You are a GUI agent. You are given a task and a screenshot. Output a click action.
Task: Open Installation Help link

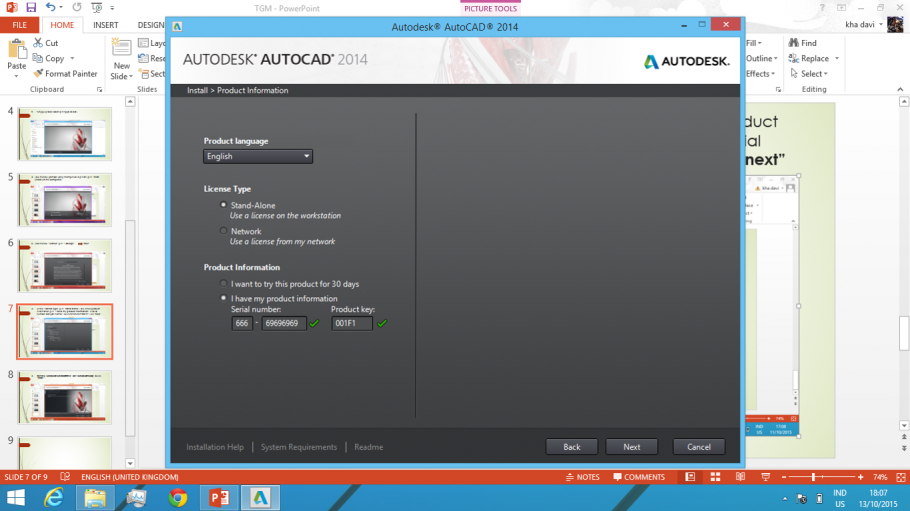(215, 447)
